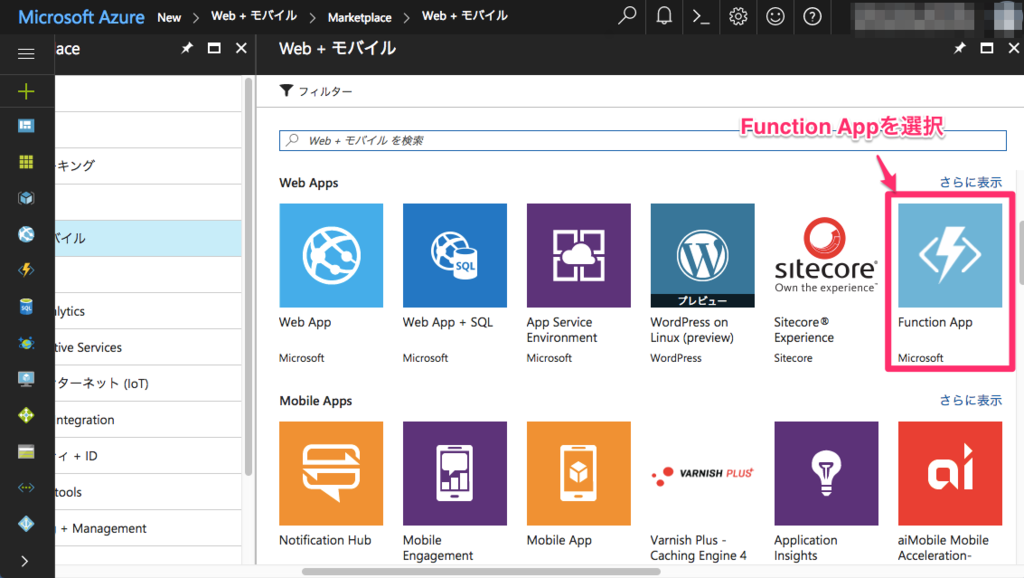Click the フィルター filter button
Viewport: 1024px width, 578px height.
[316, 91]
